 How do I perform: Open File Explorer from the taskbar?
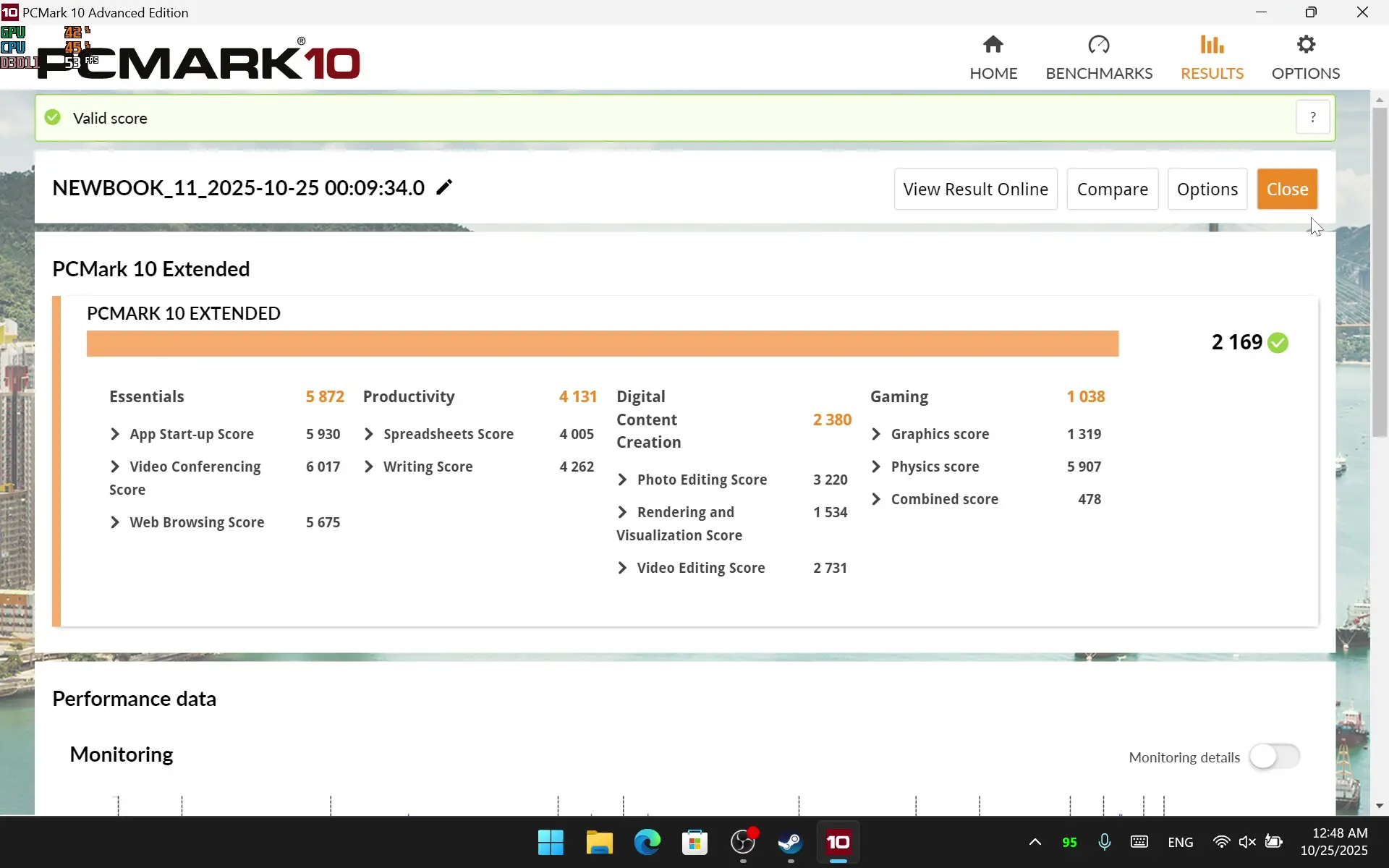click(x=599, y=842)
